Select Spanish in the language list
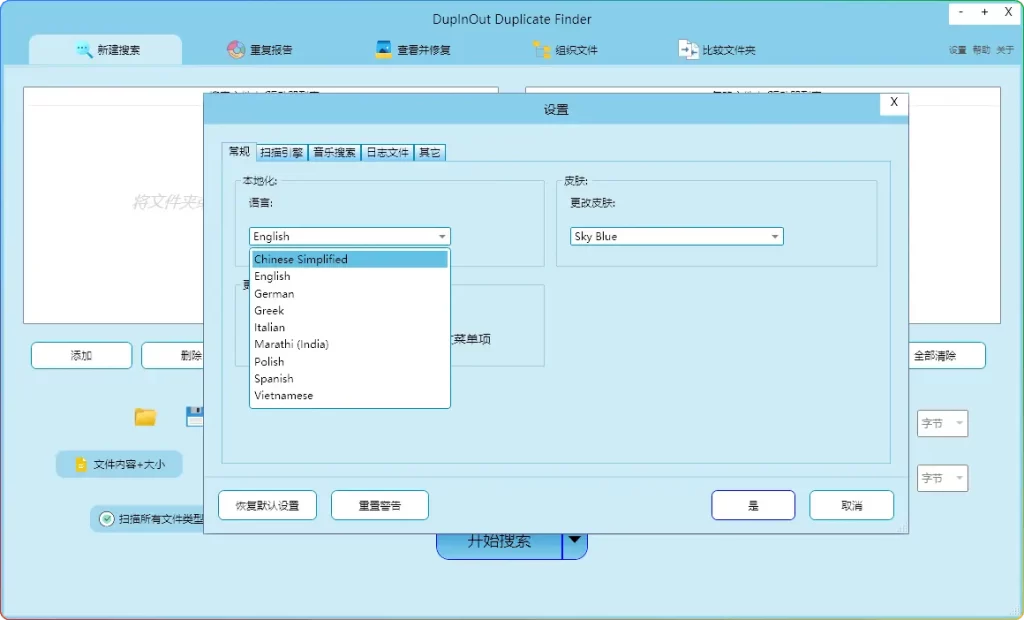This screenshot has width=1024, height=620. tap(349, 379)
